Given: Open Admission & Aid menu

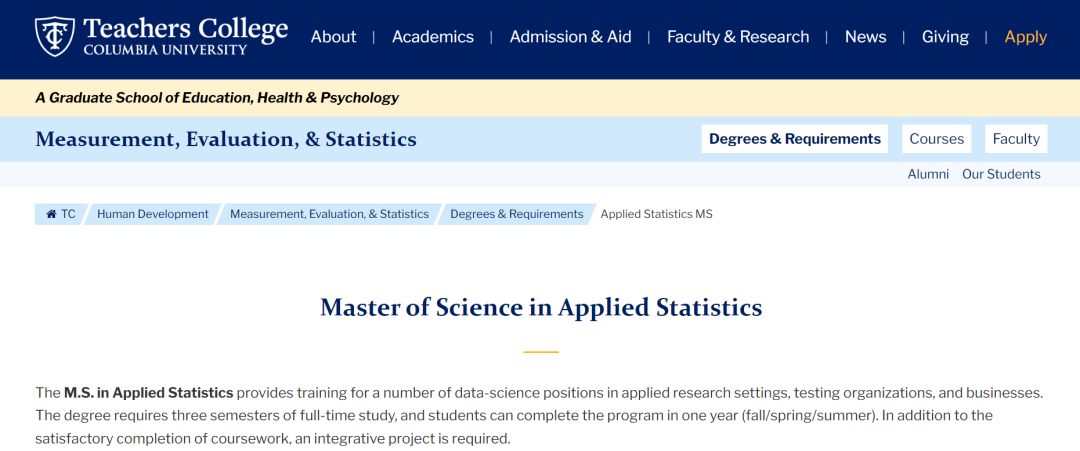Looking at the screenshot, I should [570, 37].
